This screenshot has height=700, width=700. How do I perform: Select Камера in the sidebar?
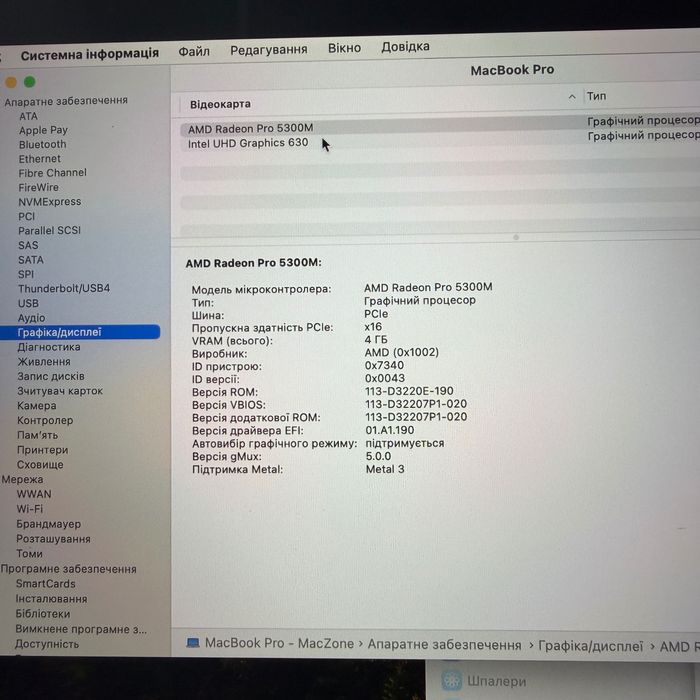click(x=37, y=406)
